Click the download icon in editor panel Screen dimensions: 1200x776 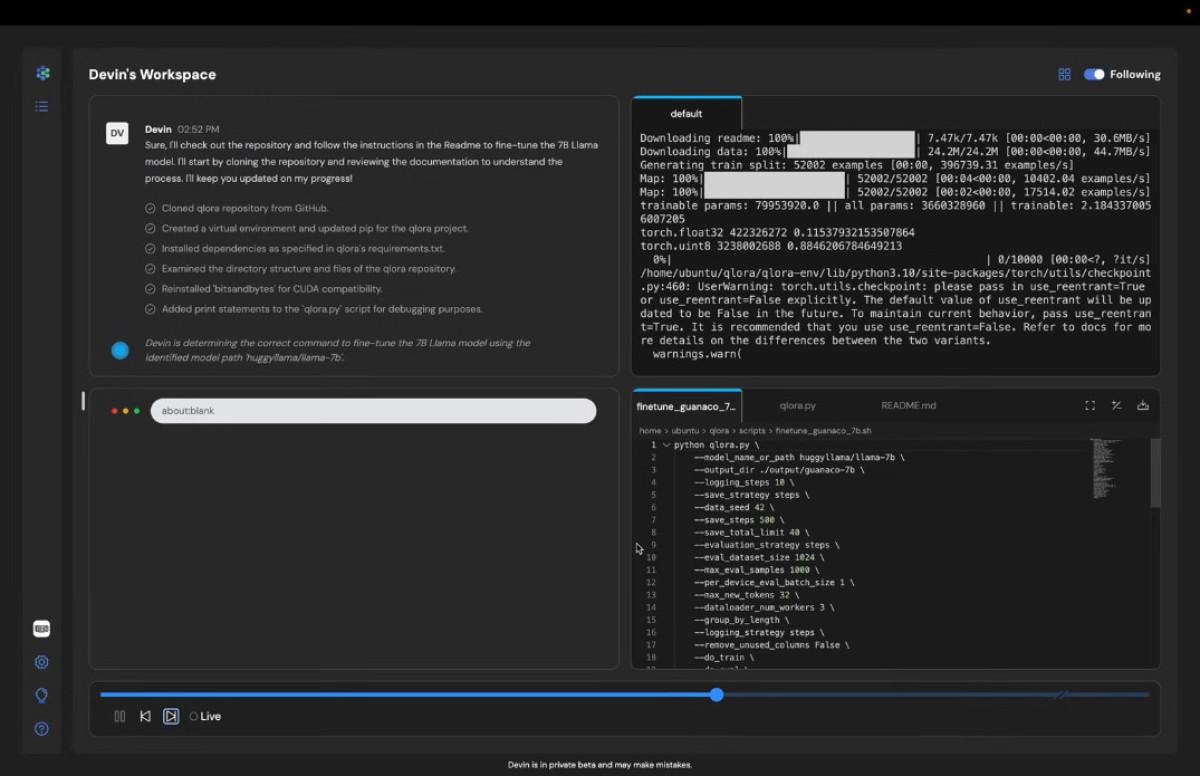coord(1143,406)
